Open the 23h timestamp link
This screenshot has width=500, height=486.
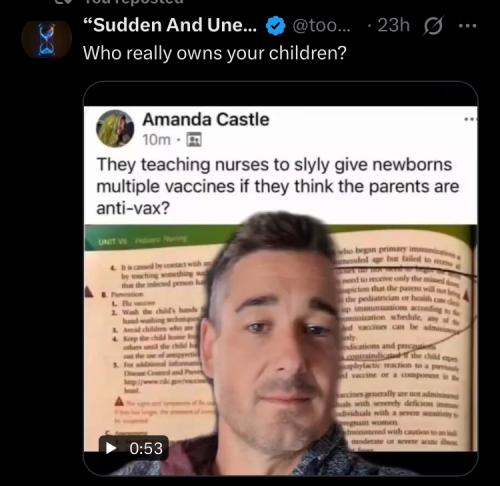pos(393,25)
